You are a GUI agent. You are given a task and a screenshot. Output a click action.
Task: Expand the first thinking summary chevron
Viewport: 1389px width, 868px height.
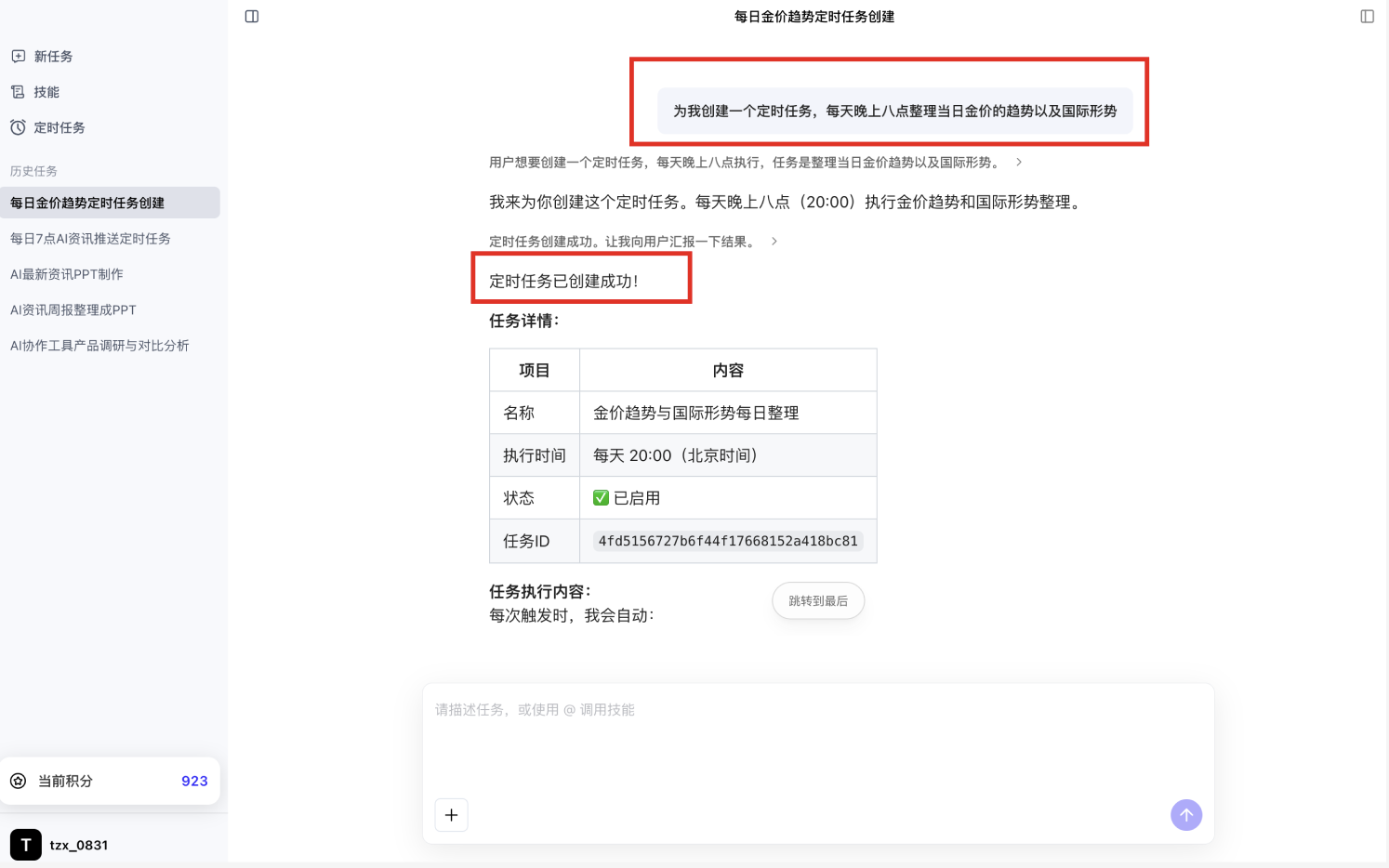pyautogui.click(x=1019, y=163)
